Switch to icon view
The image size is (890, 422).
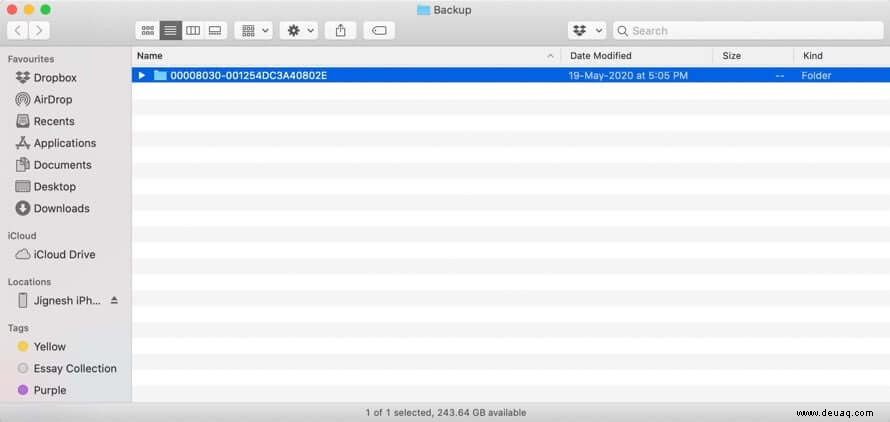tap(148, 31)
